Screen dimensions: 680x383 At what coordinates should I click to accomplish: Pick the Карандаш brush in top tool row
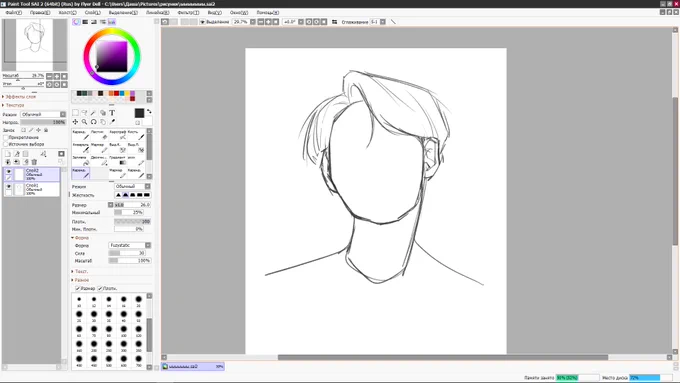[81, 134]
